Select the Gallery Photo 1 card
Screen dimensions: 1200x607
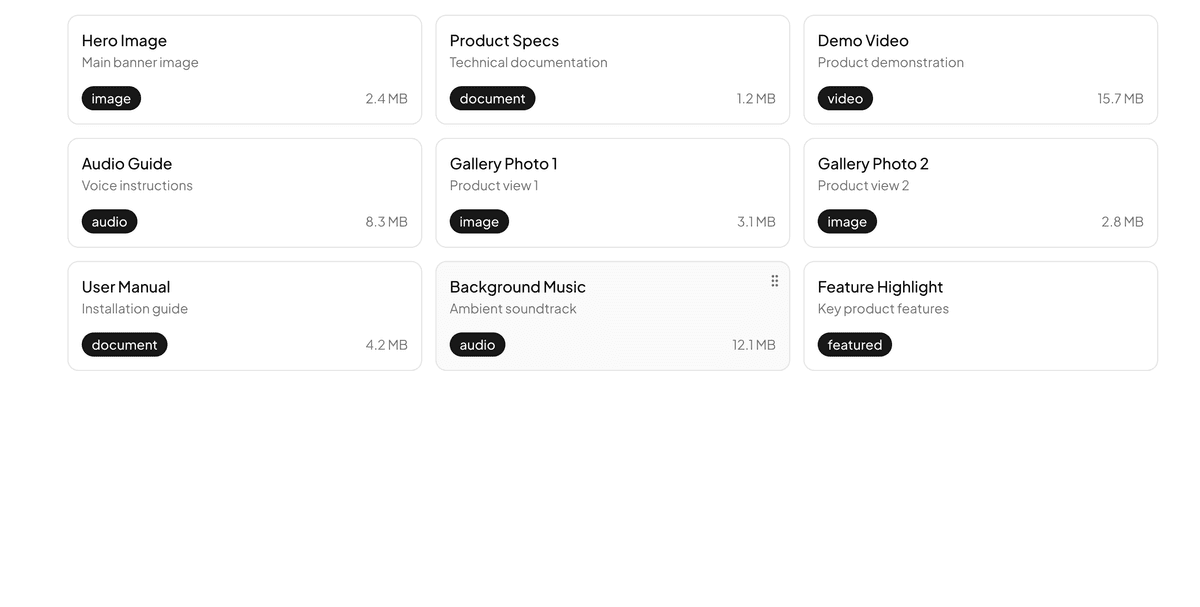point(613,193)
